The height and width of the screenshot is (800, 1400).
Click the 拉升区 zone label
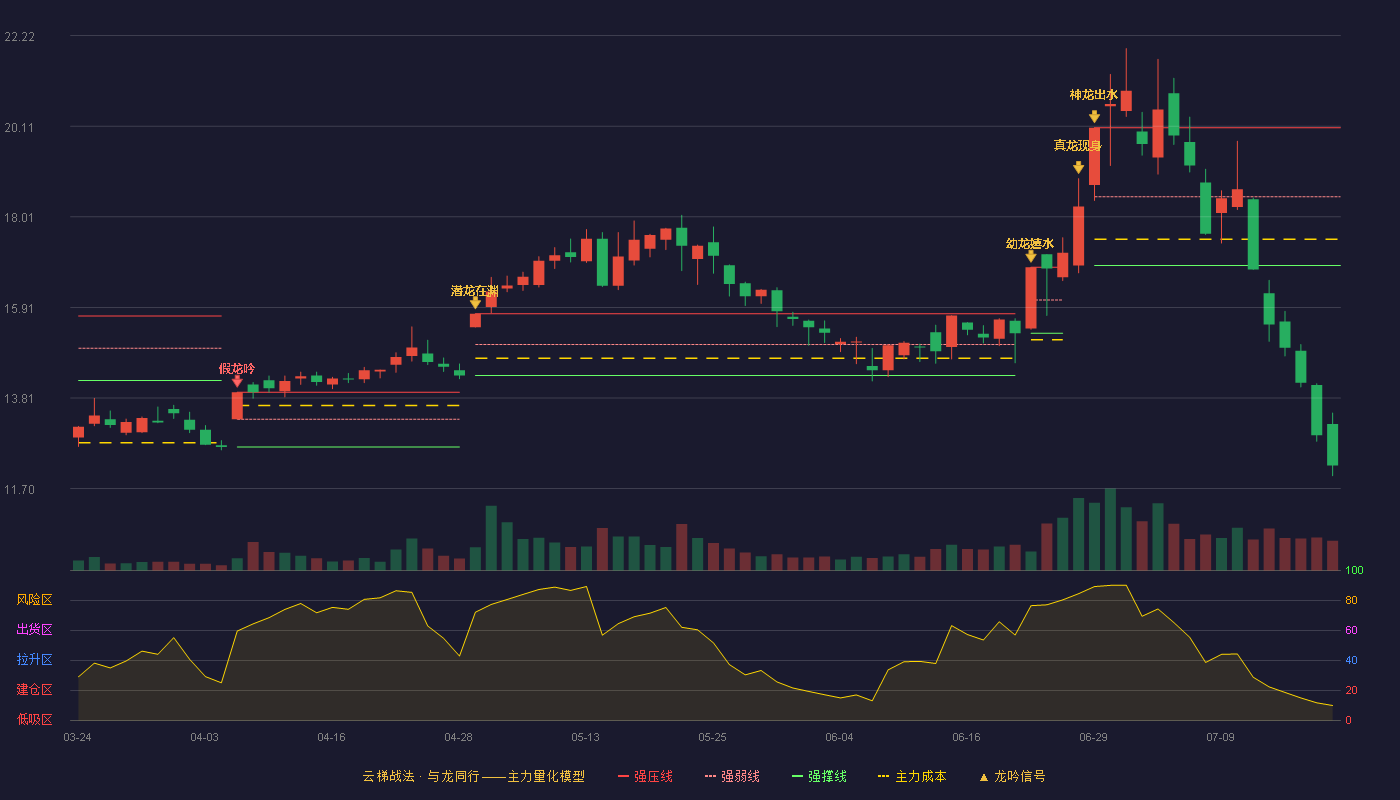[34, 660]
